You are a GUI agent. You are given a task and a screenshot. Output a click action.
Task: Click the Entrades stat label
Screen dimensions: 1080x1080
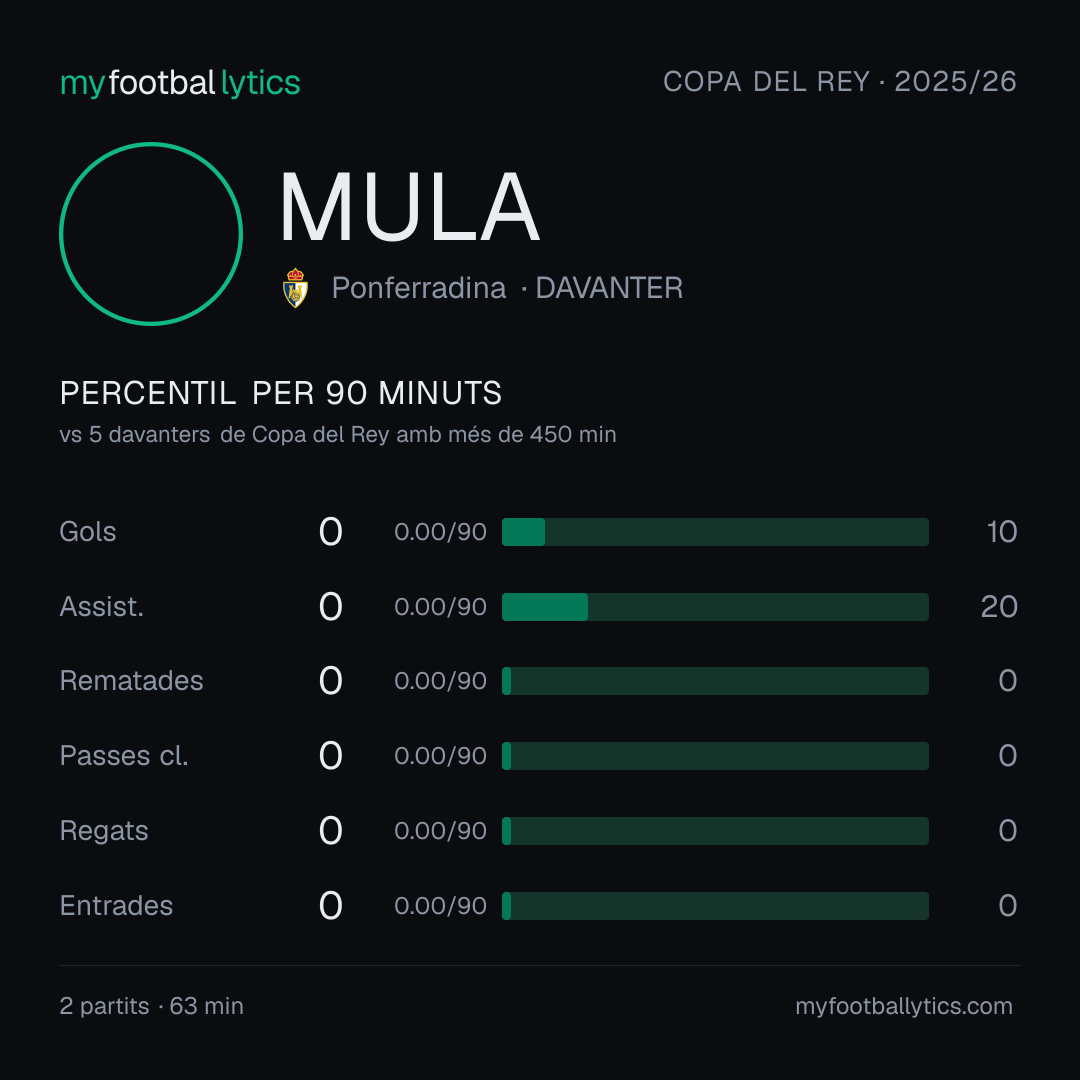pos(116,906)
